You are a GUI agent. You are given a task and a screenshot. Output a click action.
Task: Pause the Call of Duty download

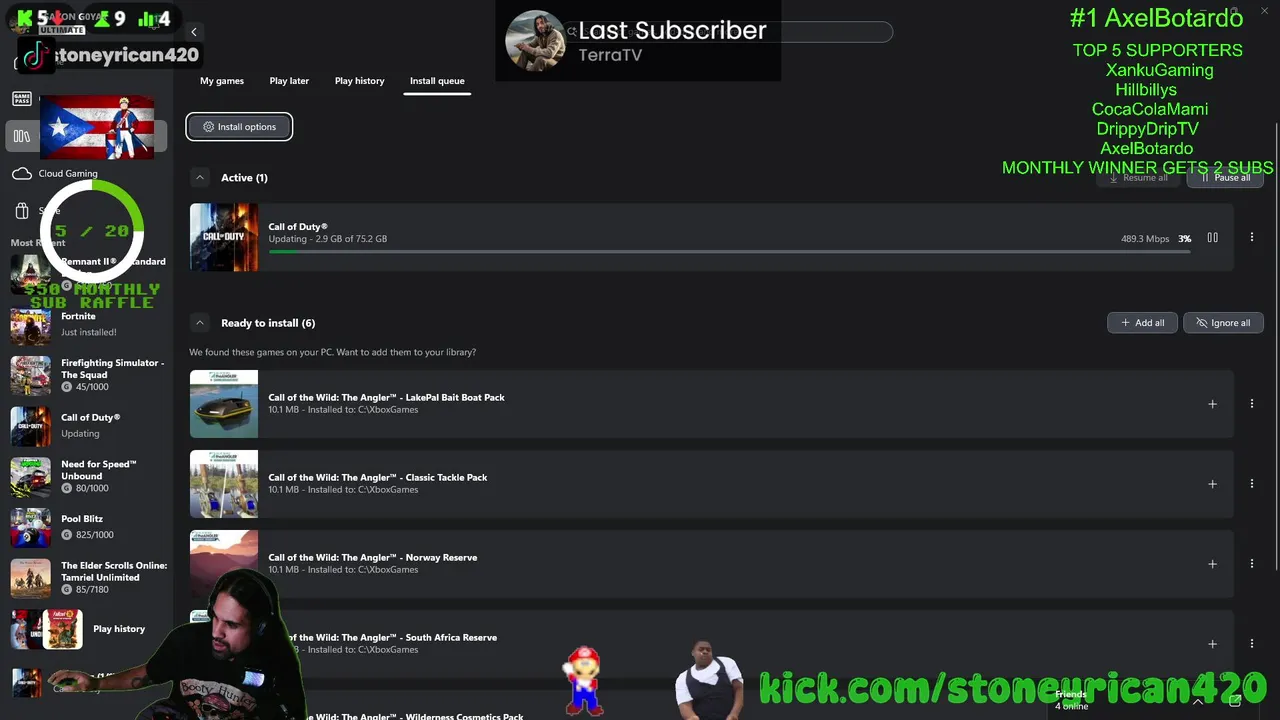point(1212,238)
